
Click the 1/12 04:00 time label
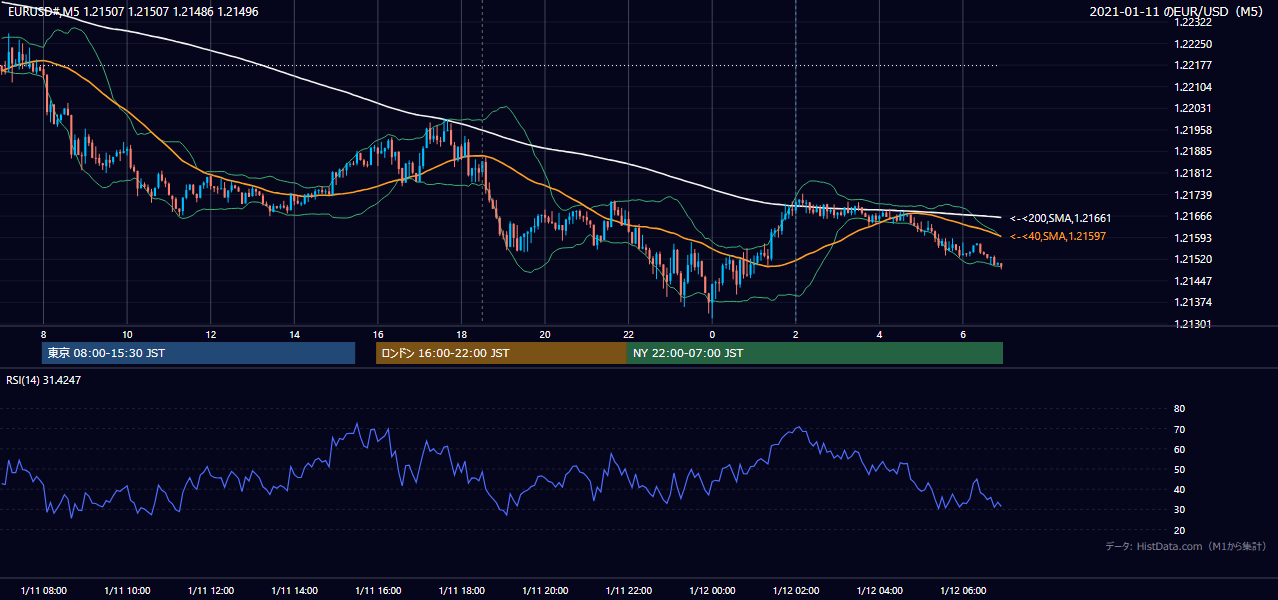878,590
